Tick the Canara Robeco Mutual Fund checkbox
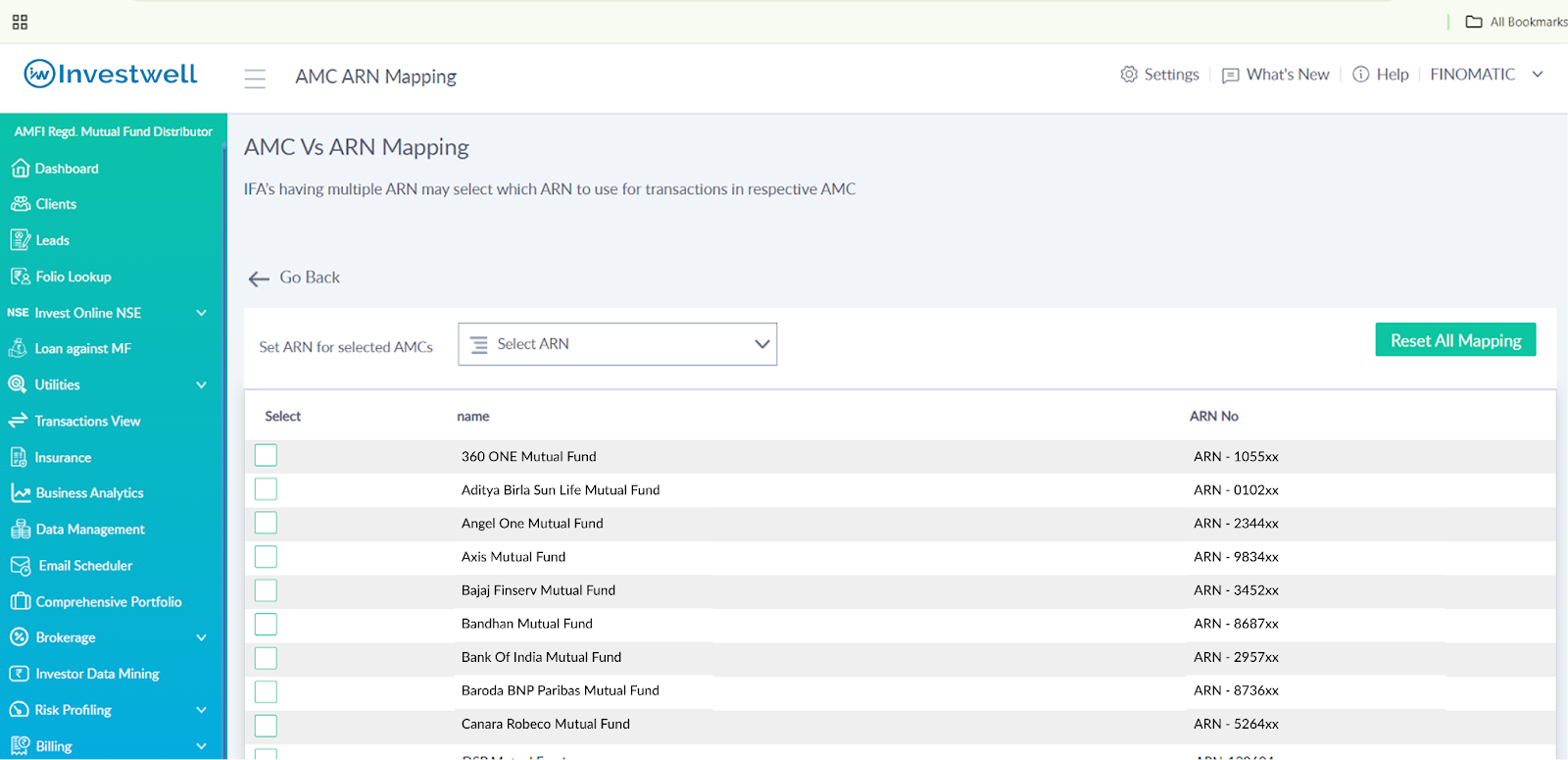 (266, 726)
